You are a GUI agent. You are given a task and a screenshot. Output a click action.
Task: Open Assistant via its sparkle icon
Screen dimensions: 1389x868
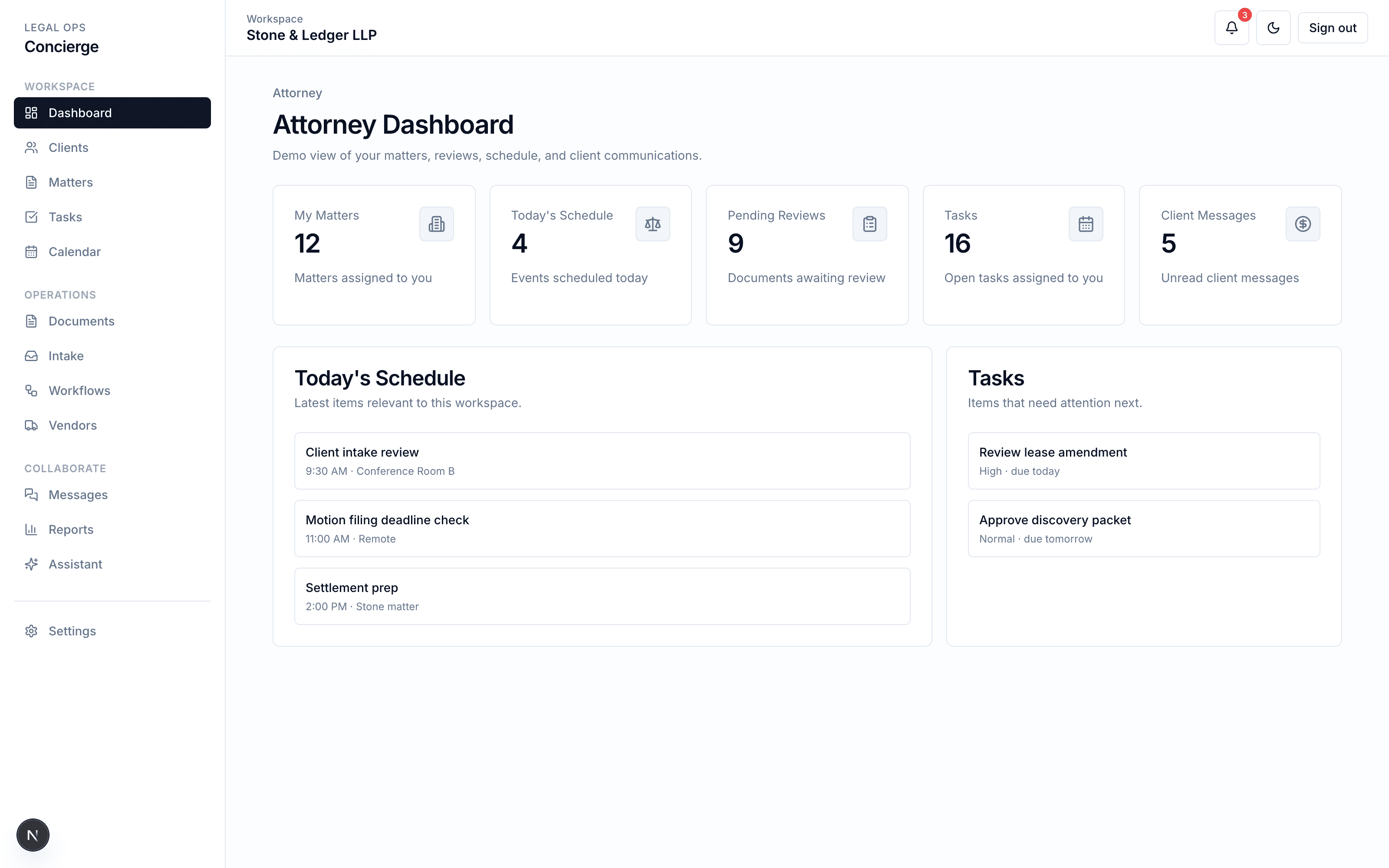pos(31,564)
